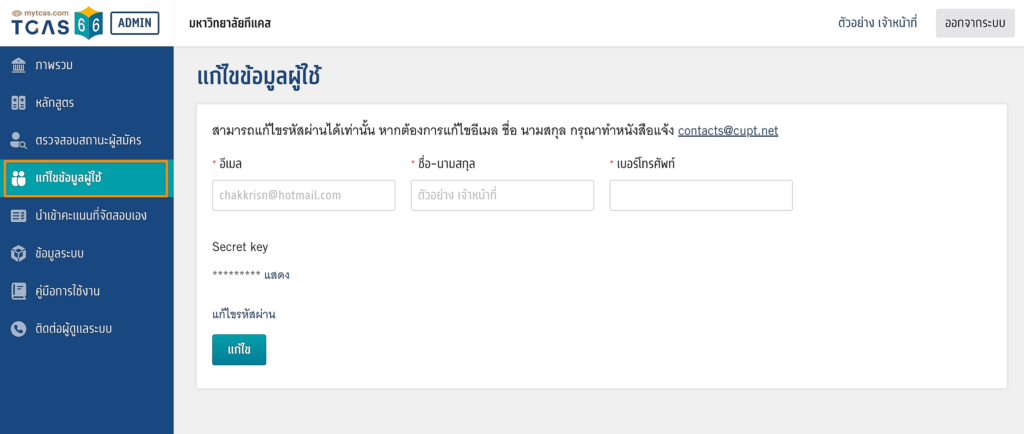Open the contacts@cupt.net email link

[x=727, y=131]
